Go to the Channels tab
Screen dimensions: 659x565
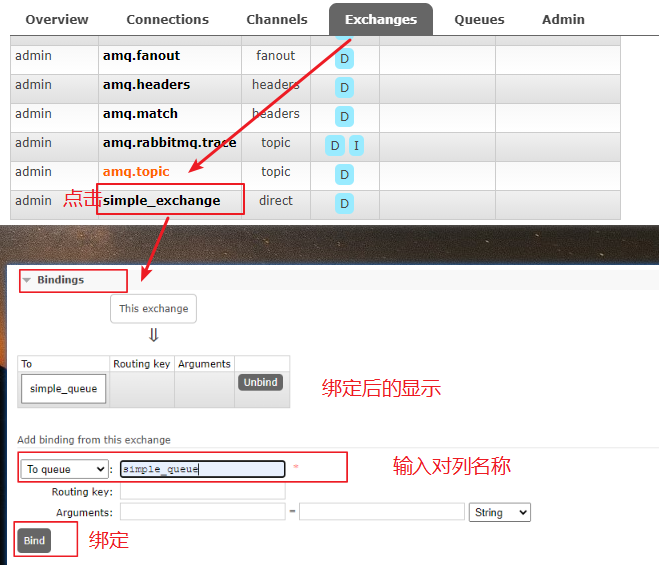point(277,20)
